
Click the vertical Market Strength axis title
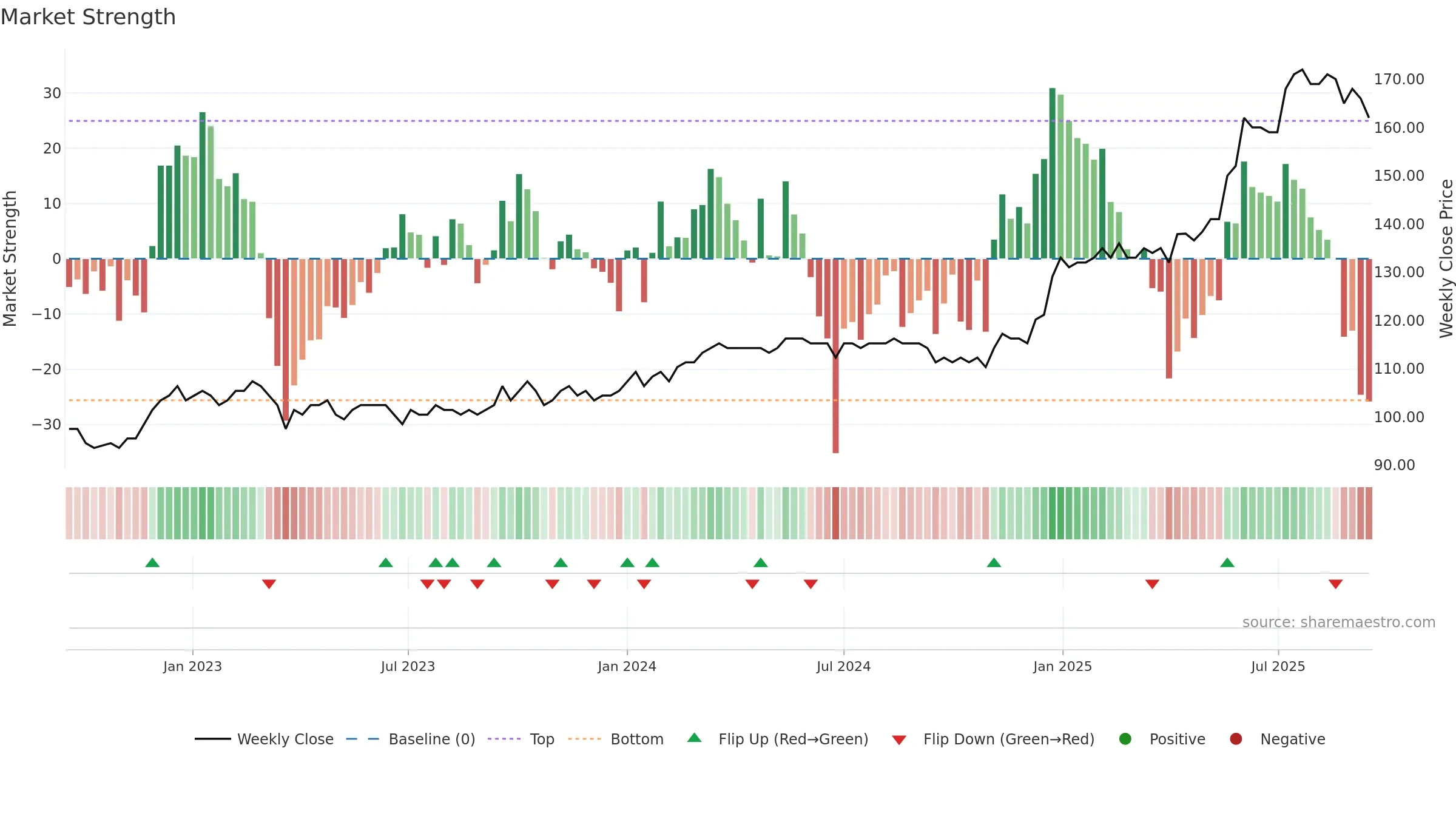(x=10, y=258)
